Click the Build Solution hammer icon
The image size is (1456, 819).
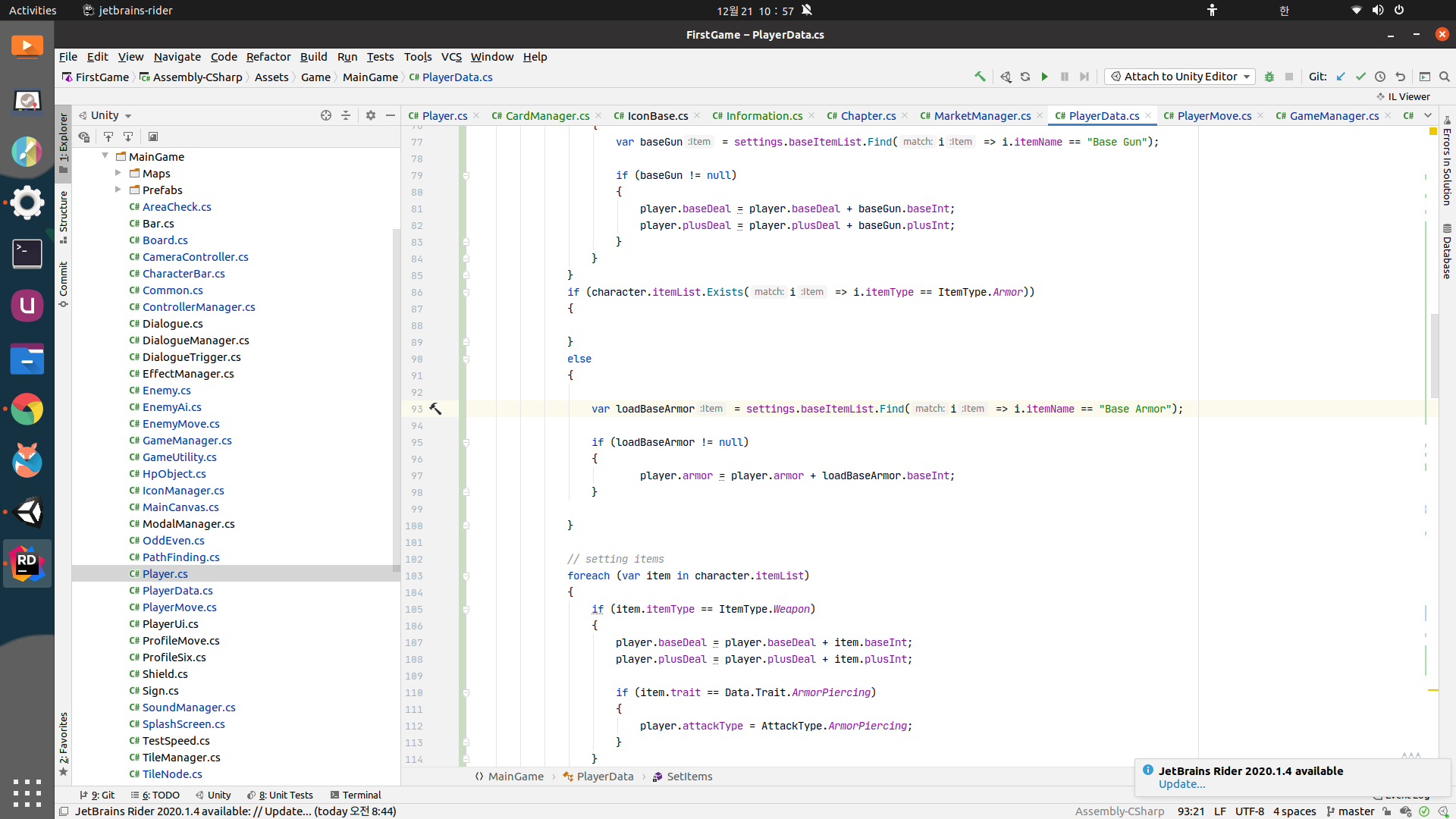[980, 77]
